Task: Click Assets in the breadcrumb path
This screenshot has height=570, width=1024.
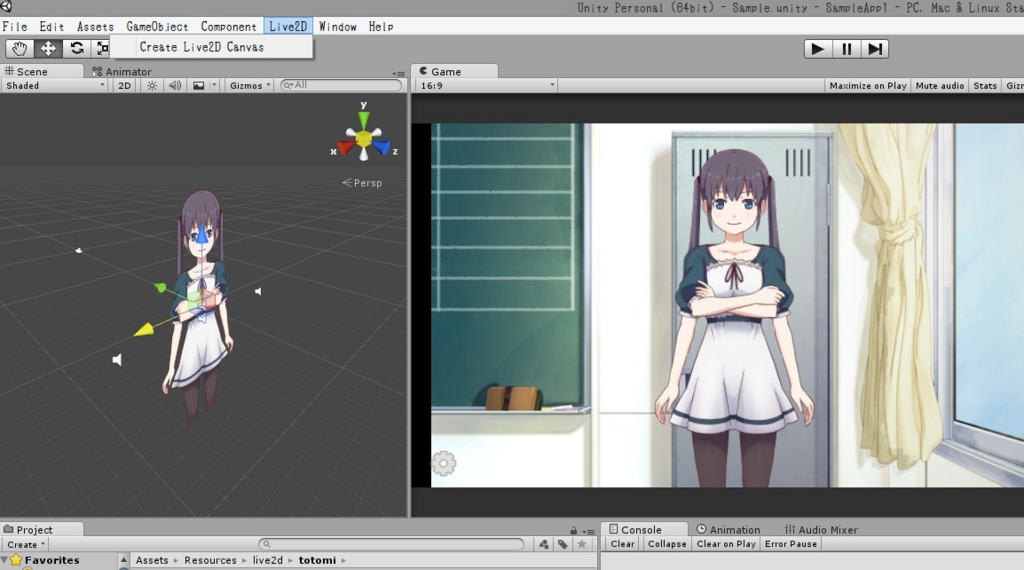Action: coord(152,560)
